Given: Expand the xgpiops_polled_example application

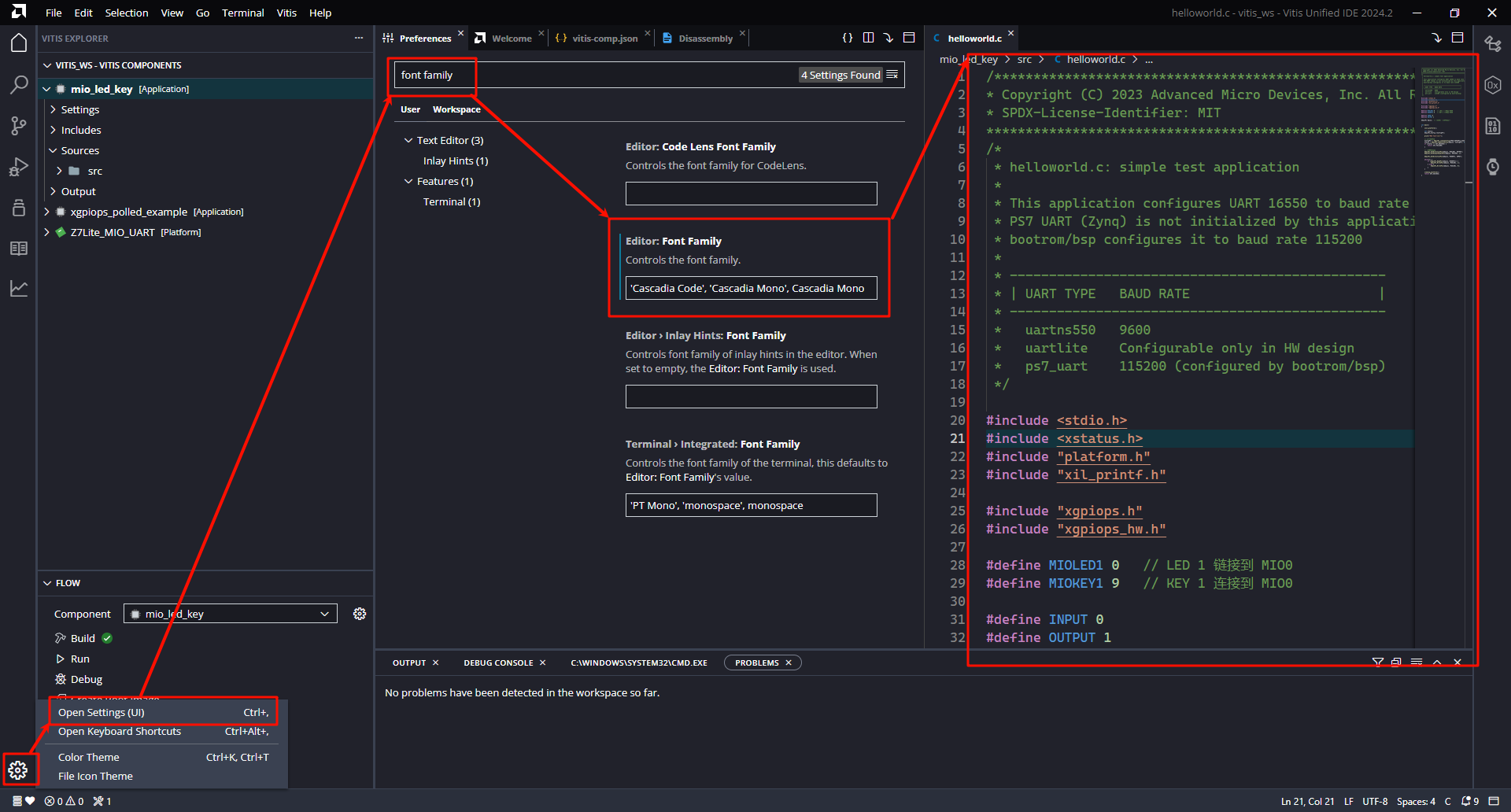Looking at the screenshot, I should click(x=46, y=212).
